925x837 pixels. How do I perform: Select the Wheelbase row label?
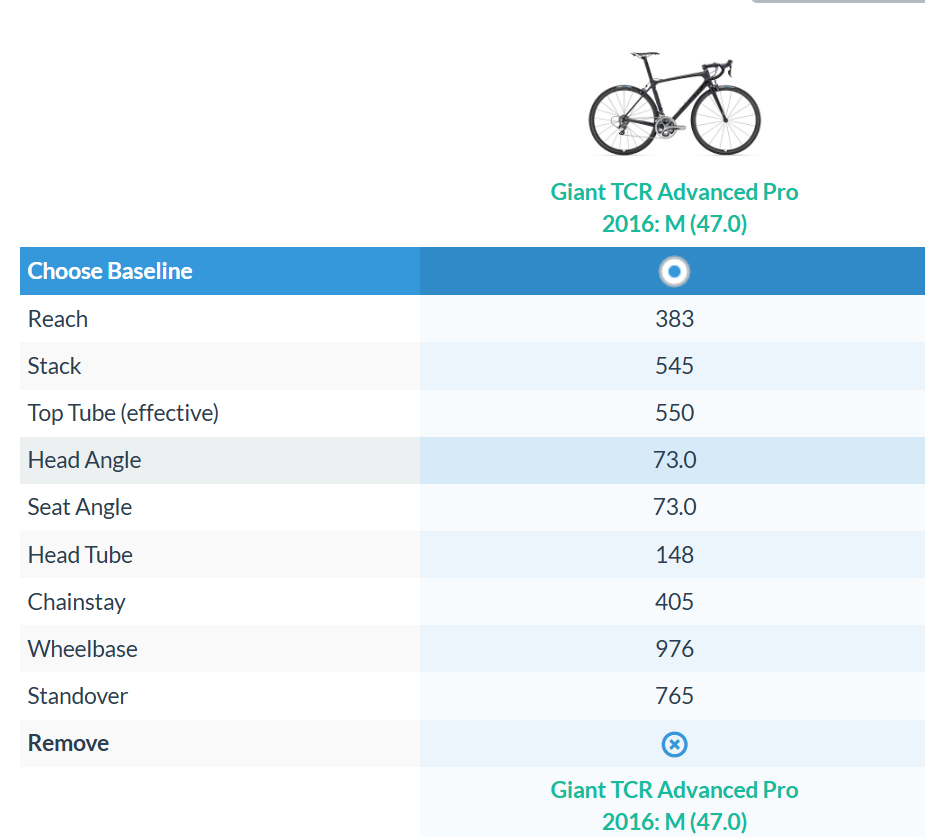point(83,649)
